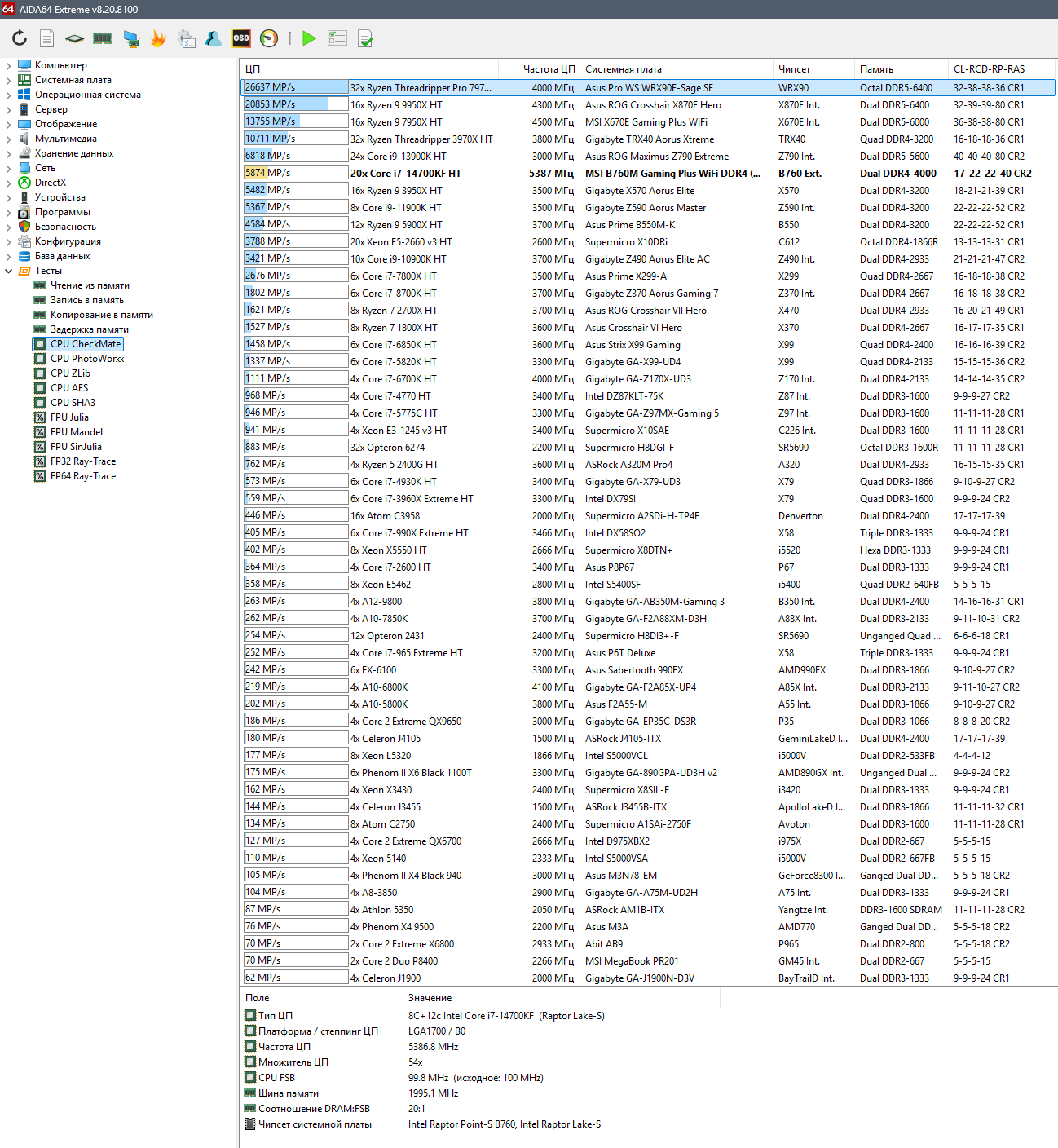This screenshot has width=1058, height=1148.
Task: Click the 26637 MP/s score bar
Action: (x=296, y=88)
